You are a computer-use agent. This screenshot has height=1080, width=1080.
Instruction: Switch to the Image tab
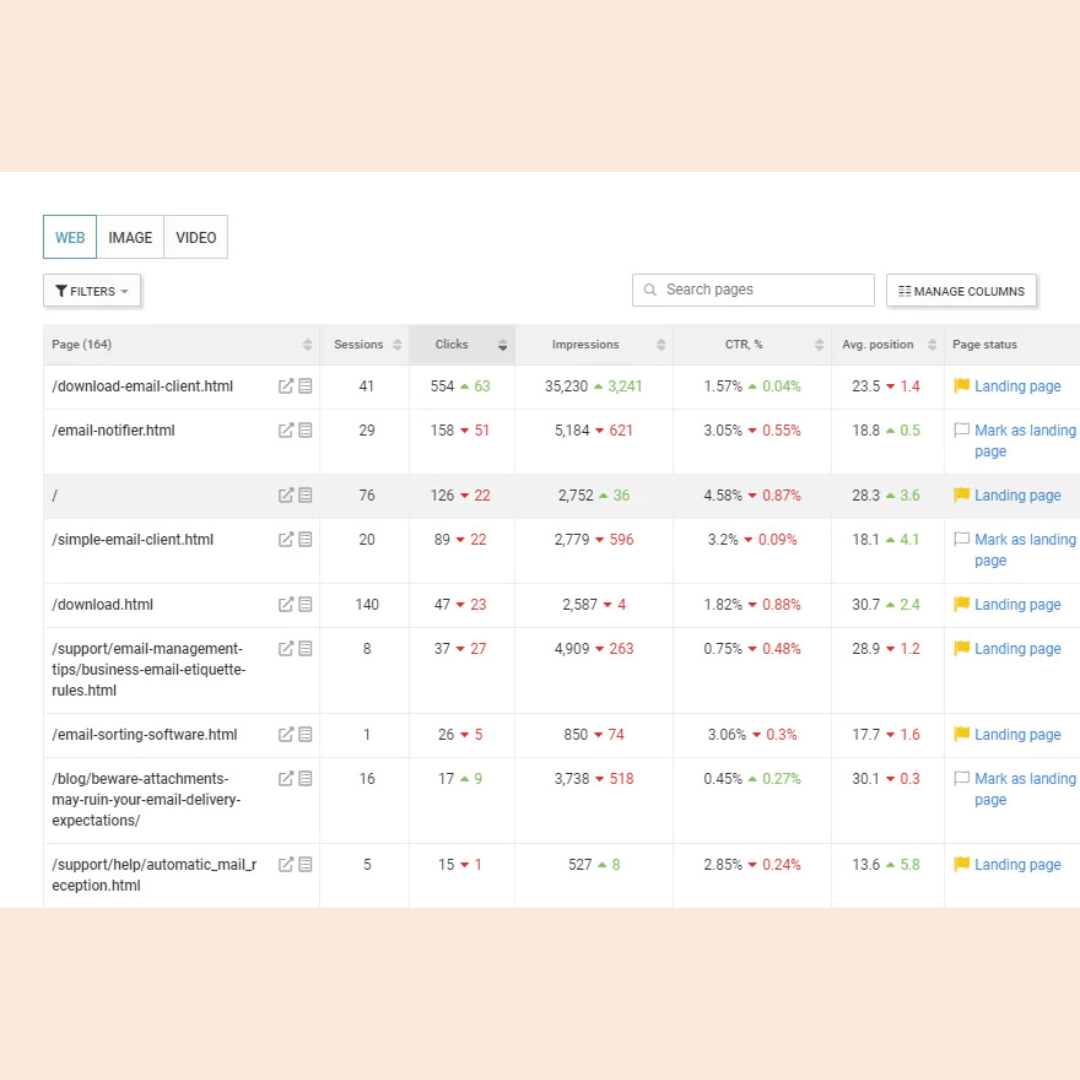[x=130, y=237]
